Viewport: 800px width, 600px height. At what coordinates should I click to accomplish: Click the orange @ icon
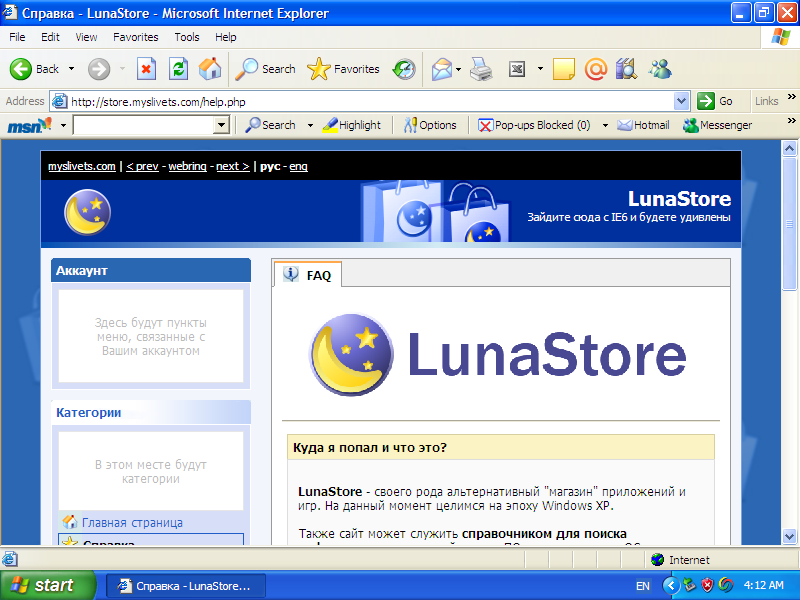pyautogui.click(x=595, y=69)
